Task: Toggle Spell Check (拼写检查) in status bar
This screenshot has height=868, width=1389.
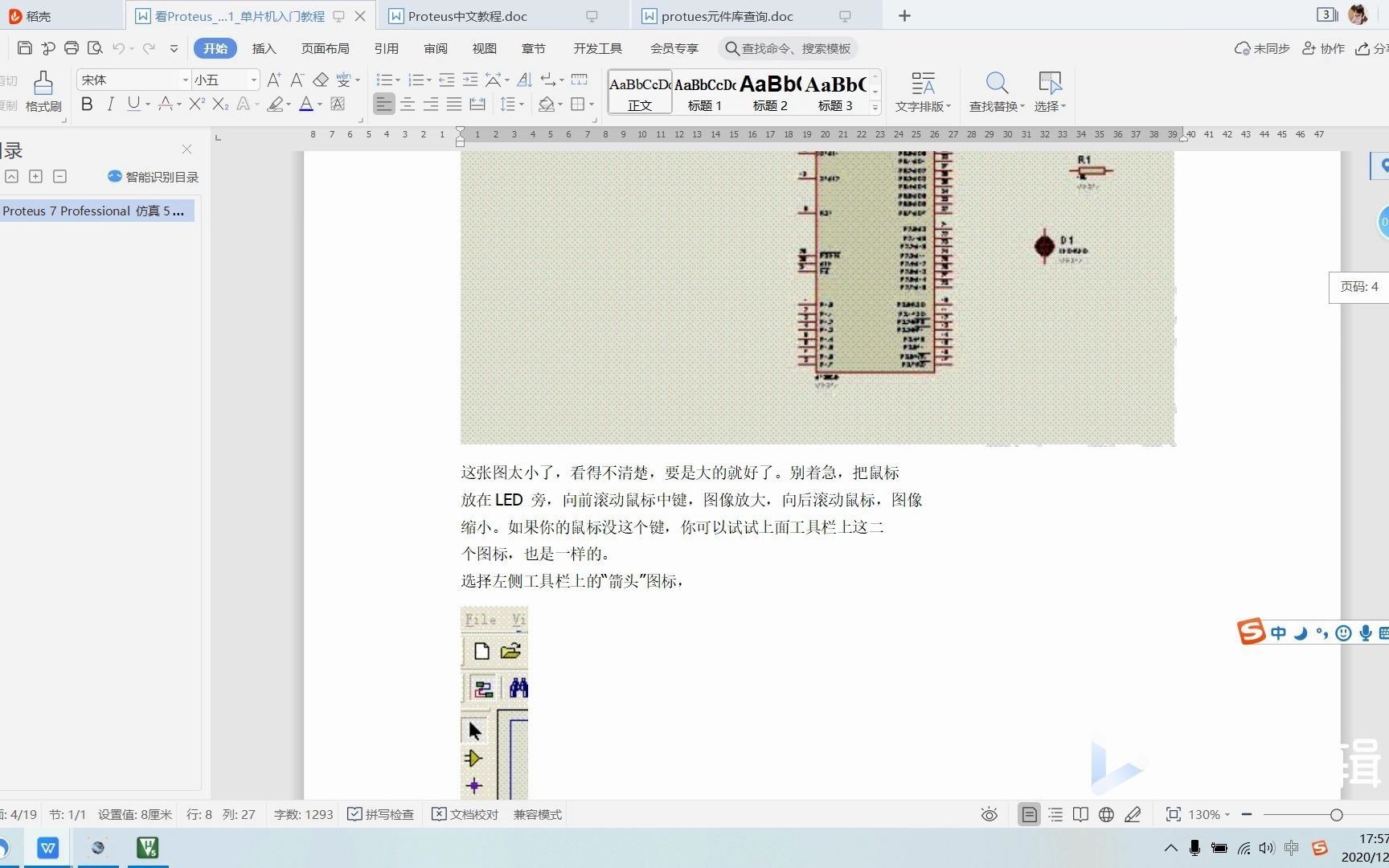Action: click(x=380, y=814)
